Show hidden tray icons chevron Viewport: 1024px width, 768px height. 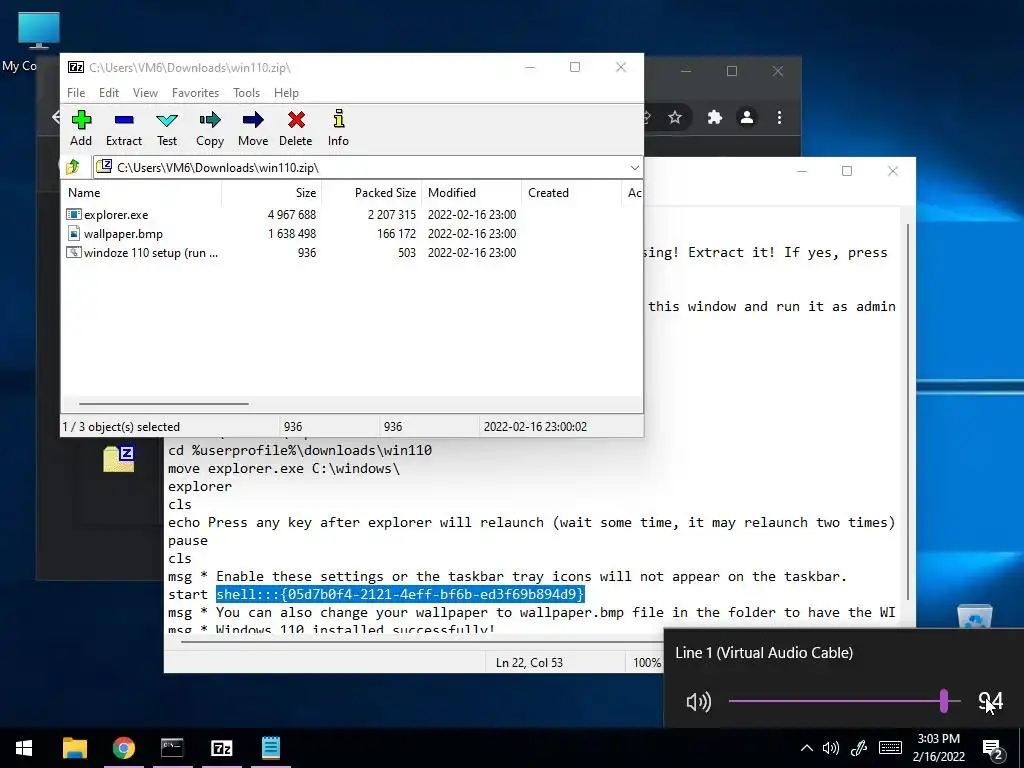tap(807, 748)
